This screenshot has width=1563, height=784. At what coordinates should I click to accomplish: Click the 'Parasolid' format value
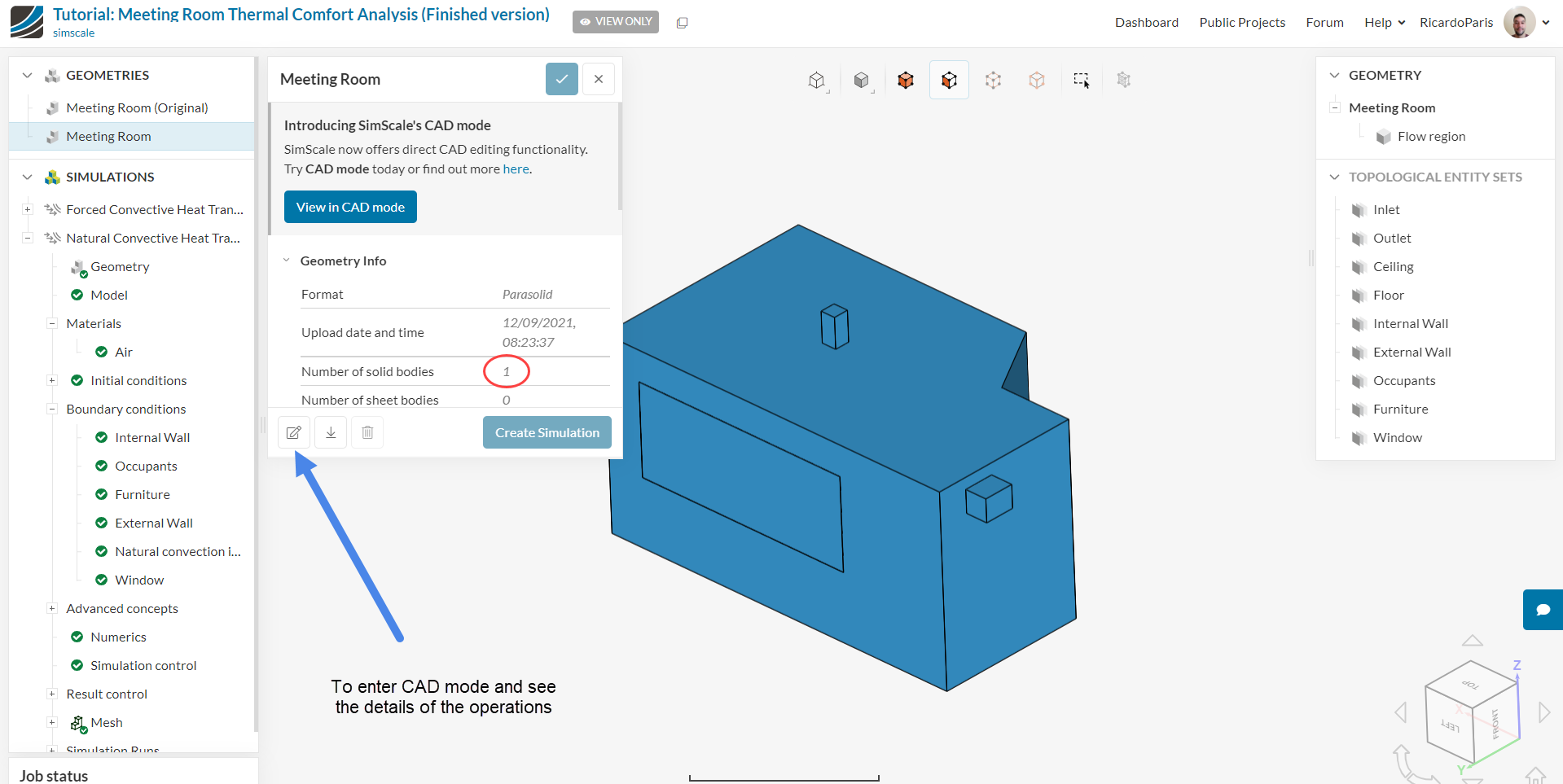pyautogui.click(x=527, y=294)
